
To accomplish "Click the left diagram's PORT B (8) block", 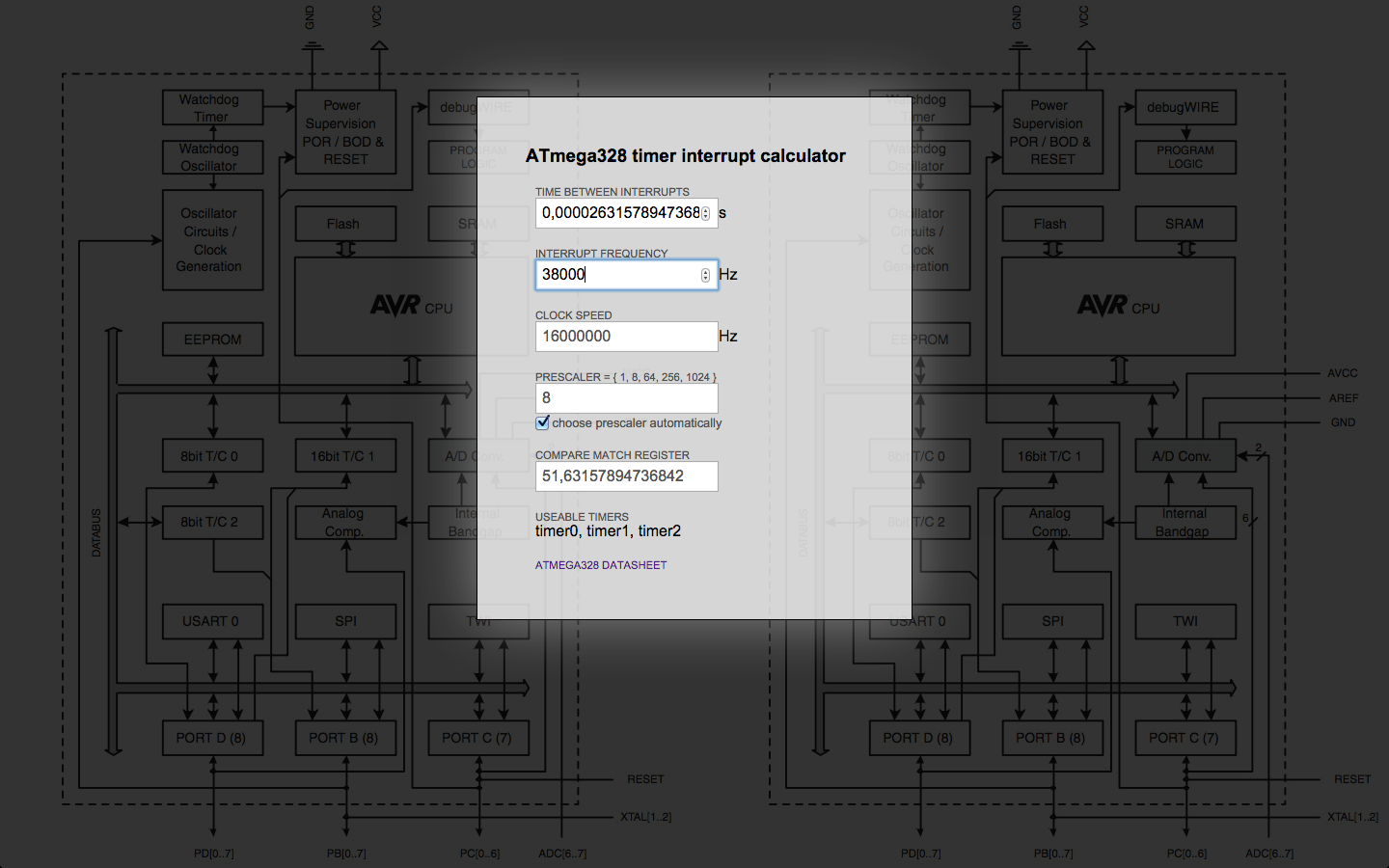I will [345, 738].
